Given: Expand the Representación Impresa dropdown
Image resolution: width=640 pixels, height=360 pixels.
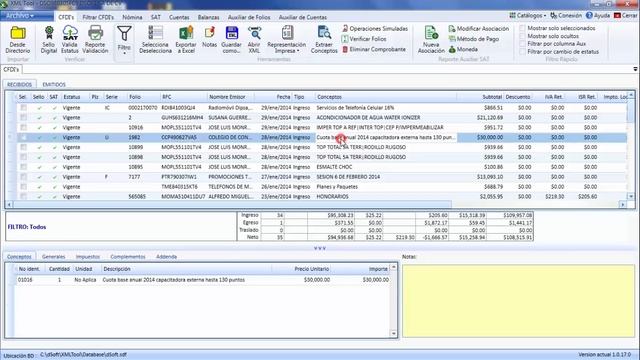Looking at the screenshot, I should click(x=287, y=40).
